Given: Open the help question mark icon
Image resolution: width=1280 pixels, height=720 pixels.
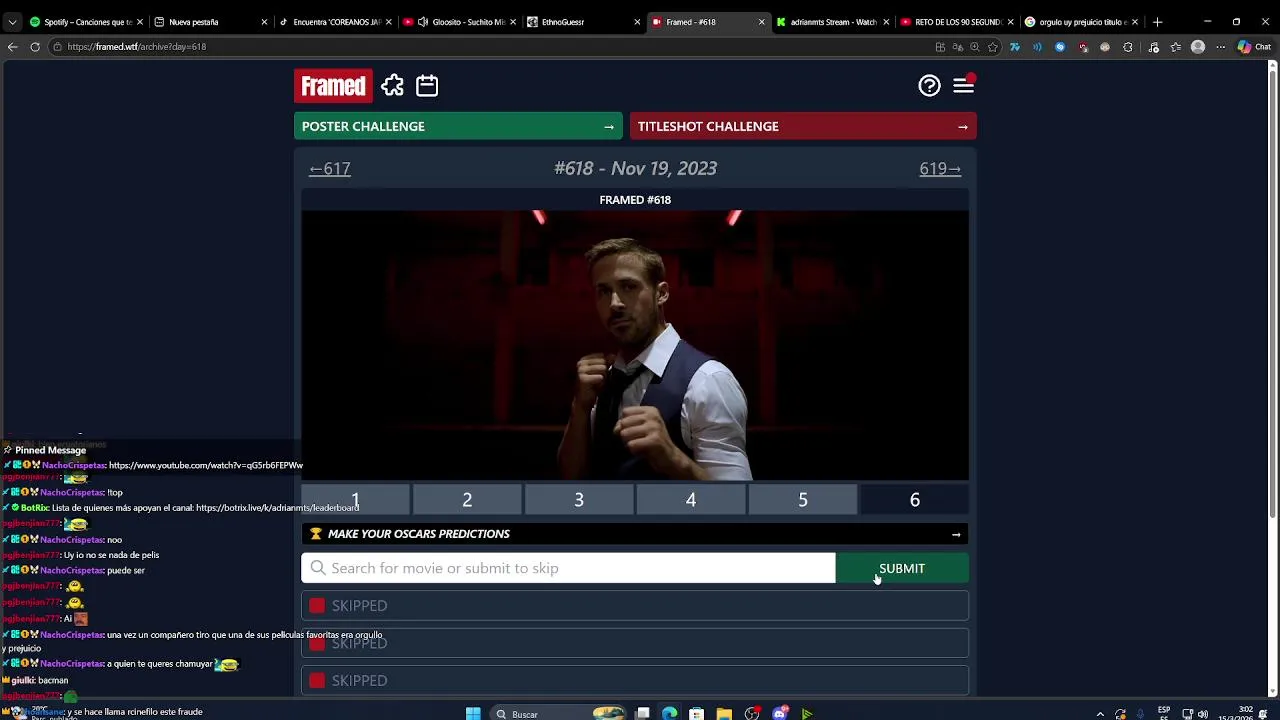Looking at the screenshot, I should pyautogui.click(x=929, y=86).
